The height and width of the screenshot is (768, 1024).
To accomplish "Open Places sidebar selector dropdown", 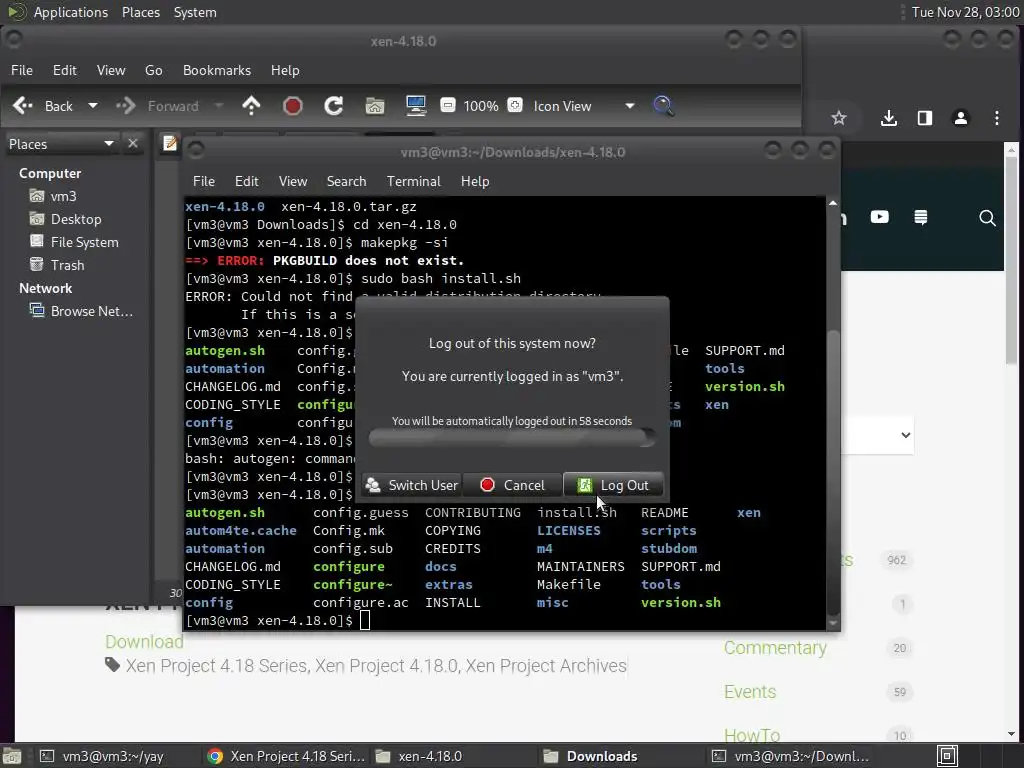I will click(61, 144).
